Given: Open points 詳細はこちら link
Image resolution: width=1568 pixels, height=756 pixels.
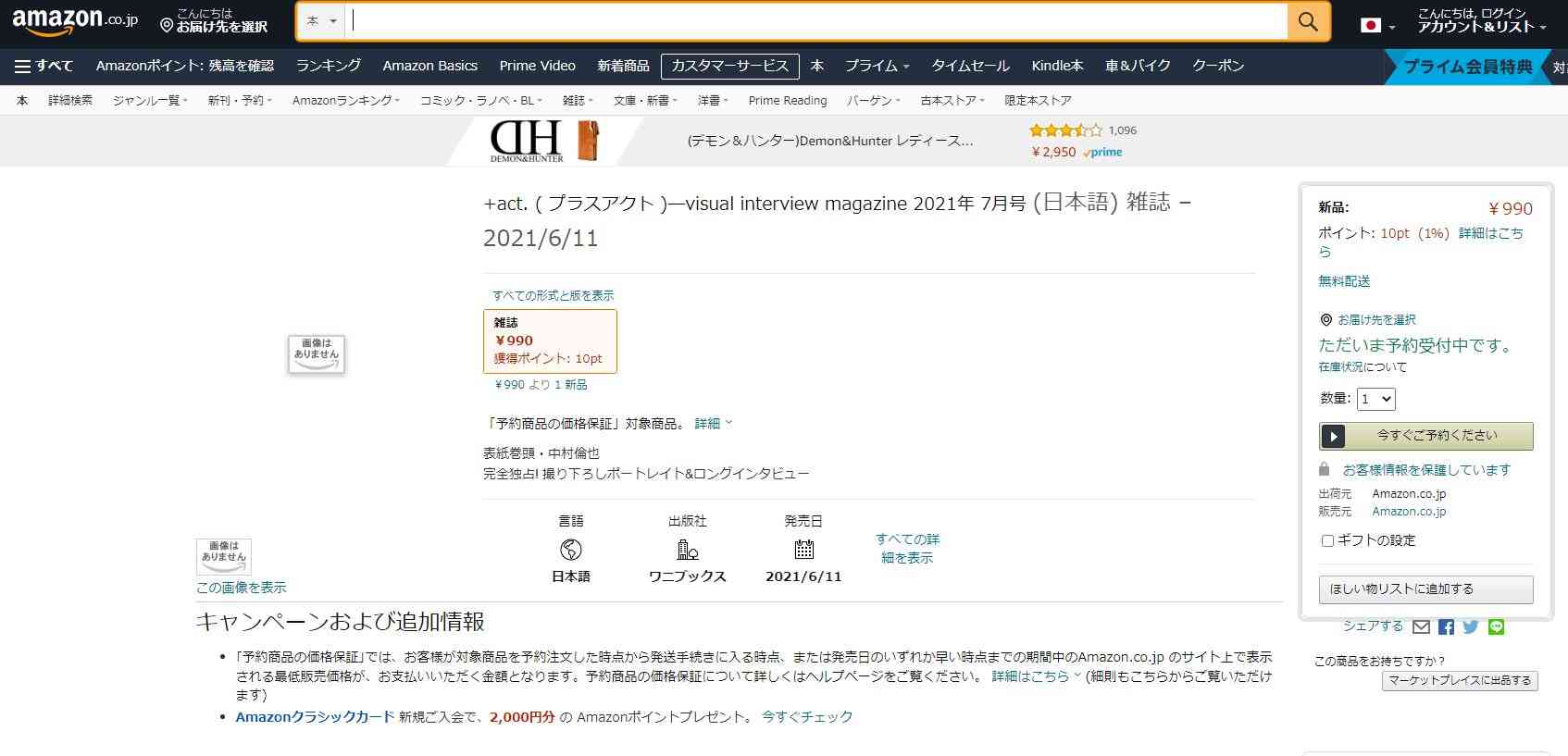Looking at the screenshot, I should [1421, 242].
